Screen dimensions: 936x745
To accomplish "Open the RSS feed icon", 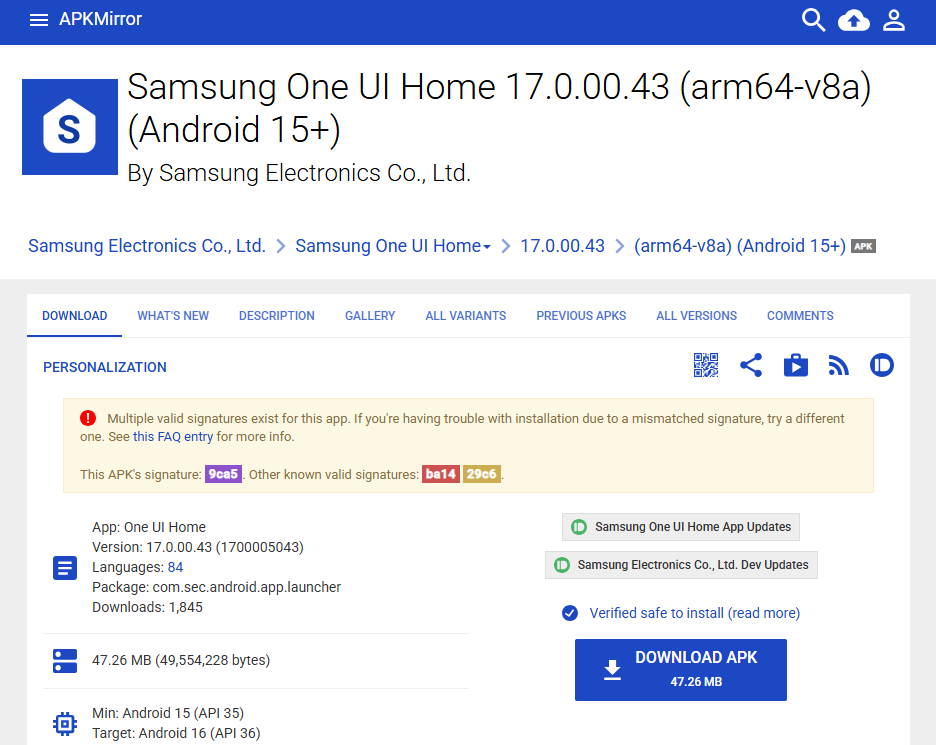I will tap(839, 366).
